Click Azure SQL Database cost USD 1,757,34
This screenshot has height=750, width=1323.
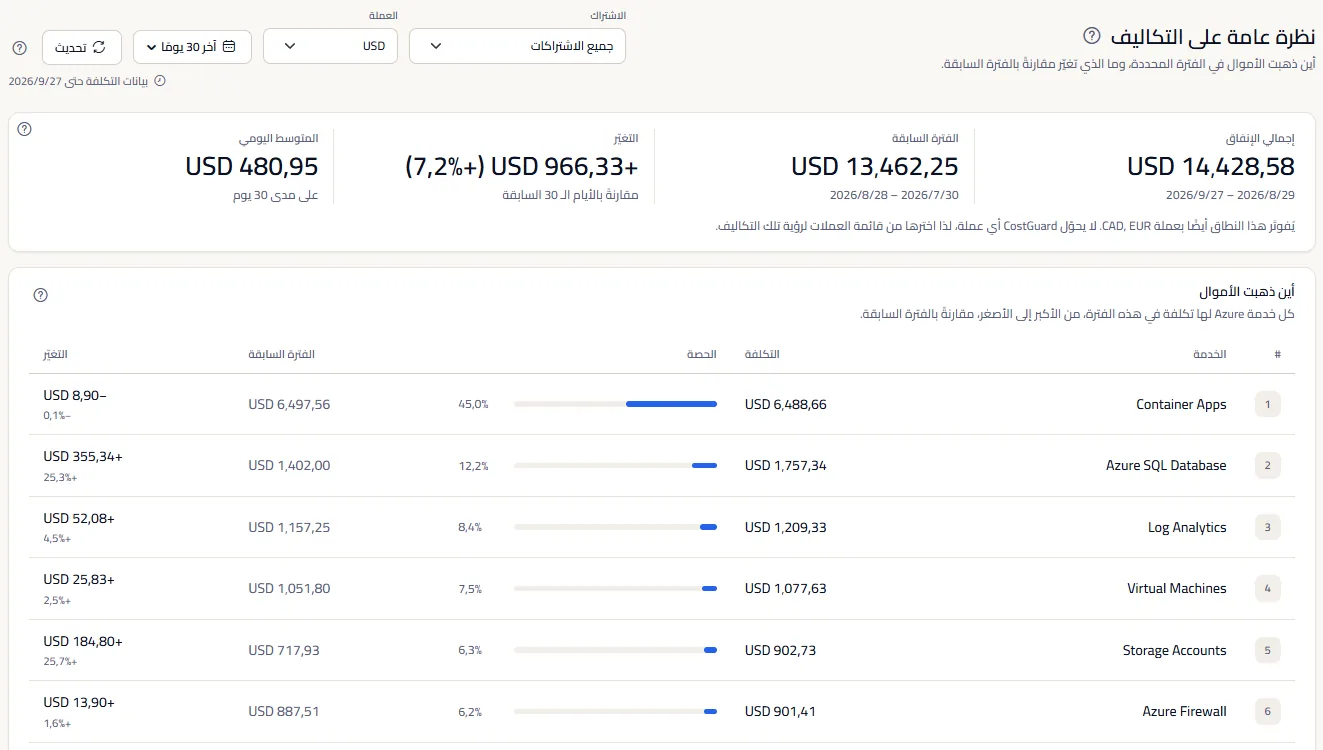click(x=786, y=465)
